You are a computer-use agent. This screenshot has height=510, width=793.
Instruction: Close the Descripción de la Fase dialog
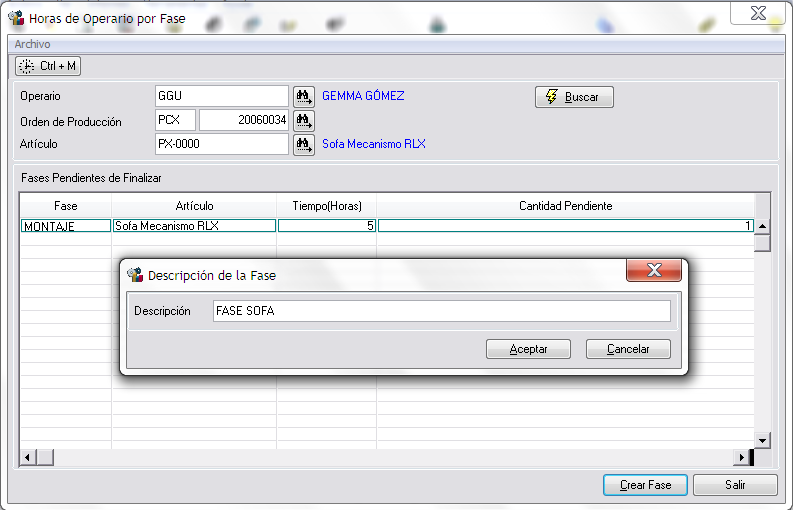[654, 270]
